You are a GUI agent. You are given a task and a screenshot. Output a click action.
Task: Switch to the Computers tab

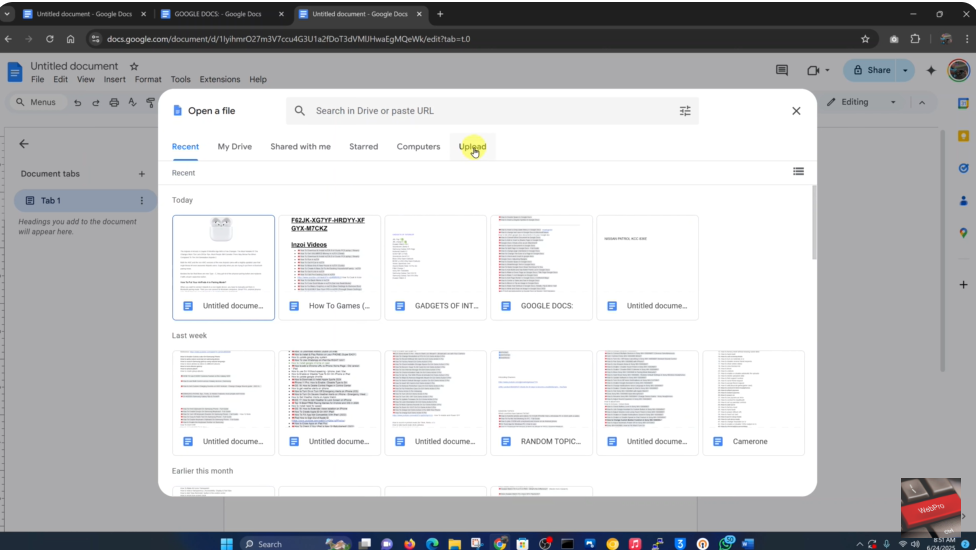pyautogui.click(x=418, y=147)
